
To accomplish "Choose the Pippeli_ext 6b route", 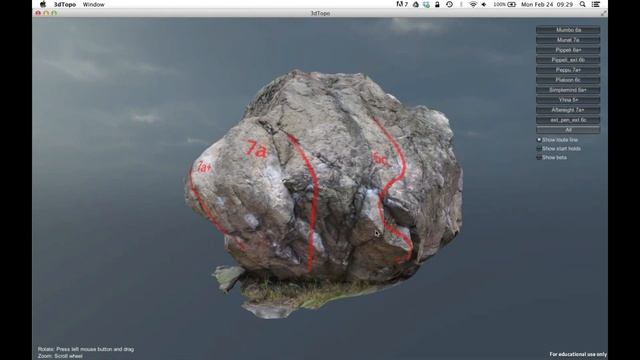I will [x=568, y=60].
